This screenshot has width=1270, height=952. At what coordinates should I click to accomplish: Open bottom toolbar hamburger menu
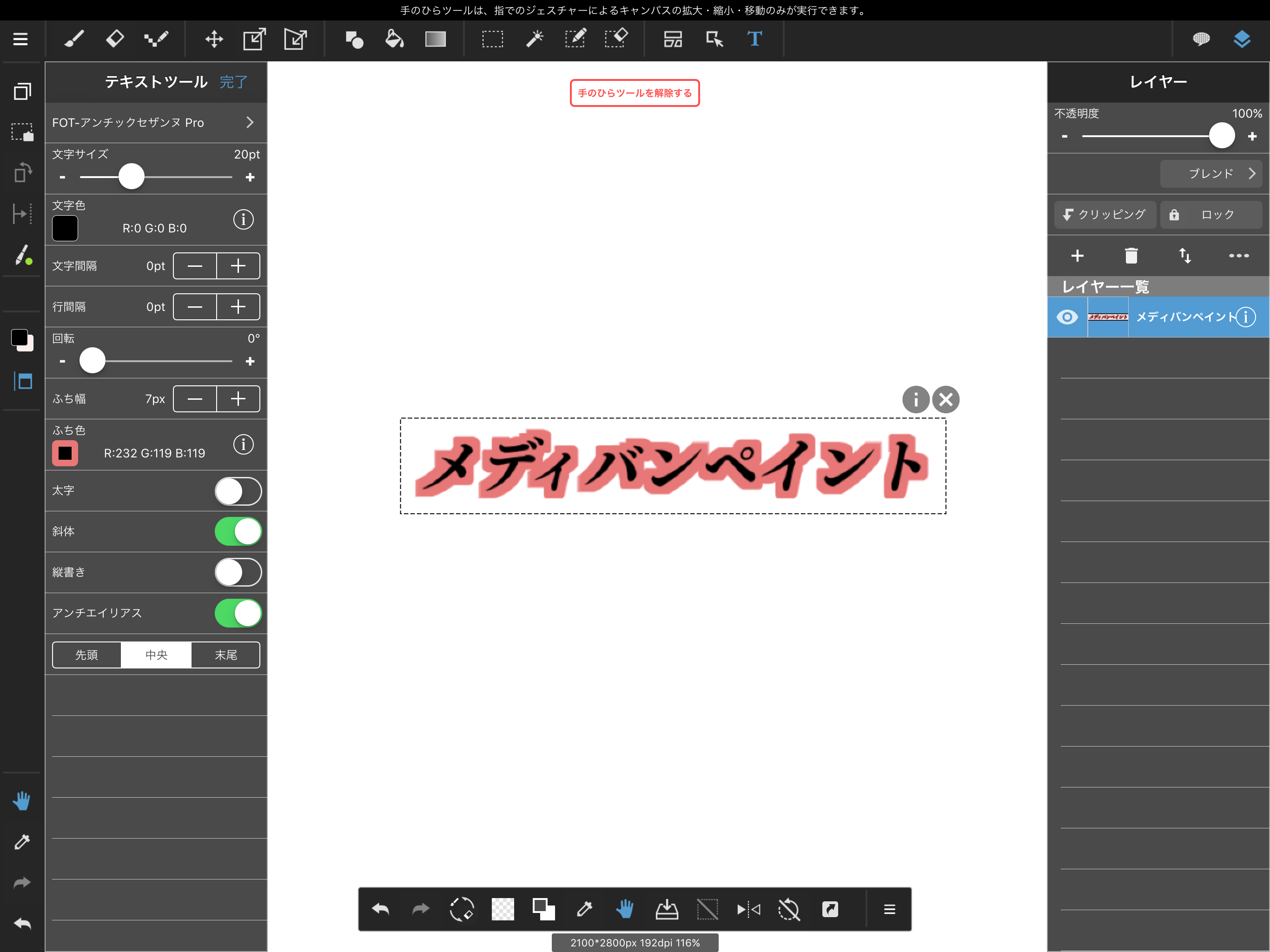(889, 909)
